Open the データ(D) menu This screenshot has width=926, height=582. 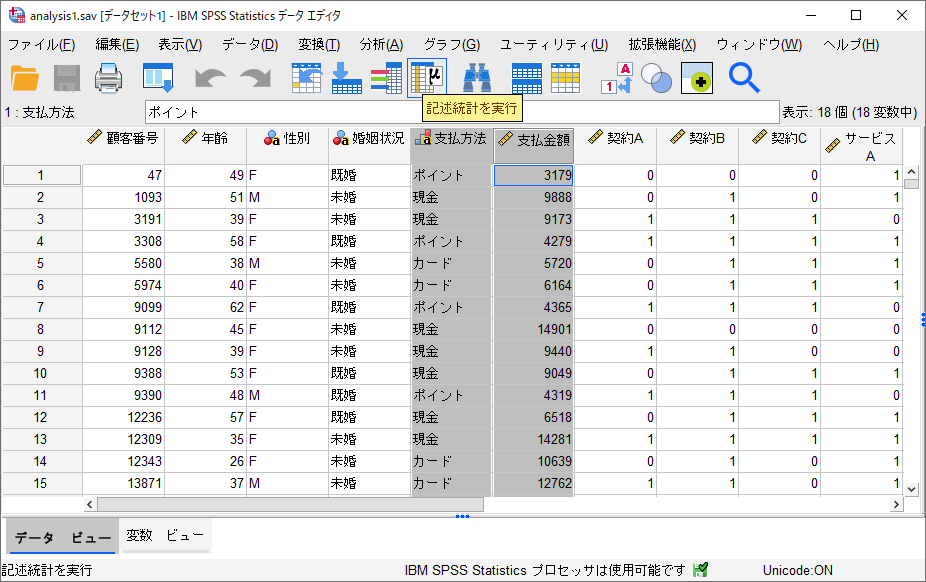coord(250,45)
